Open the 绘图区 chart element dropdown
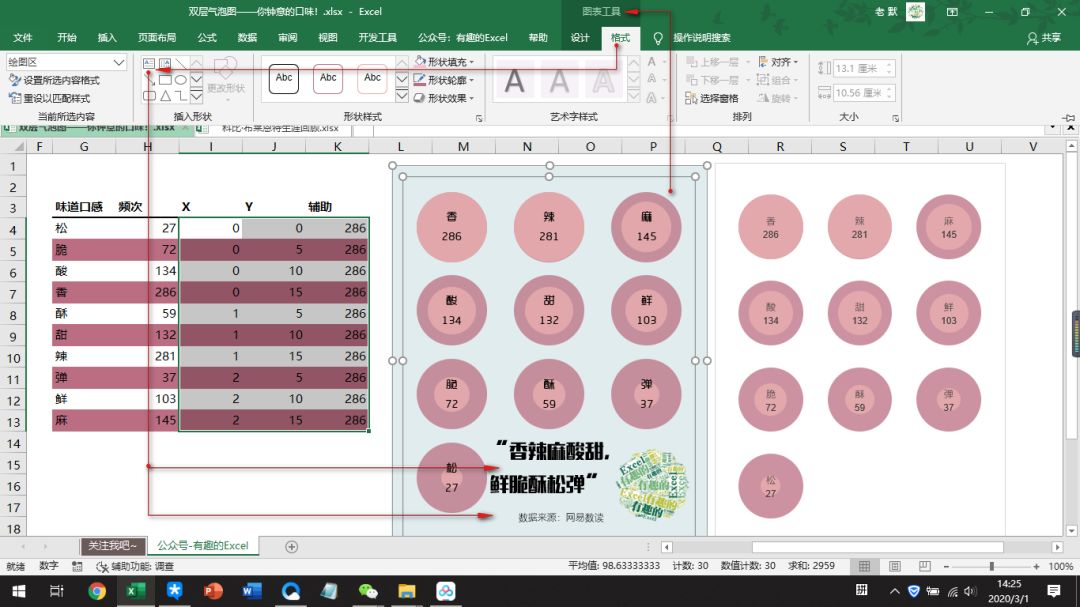 click(x=65, y=62)
